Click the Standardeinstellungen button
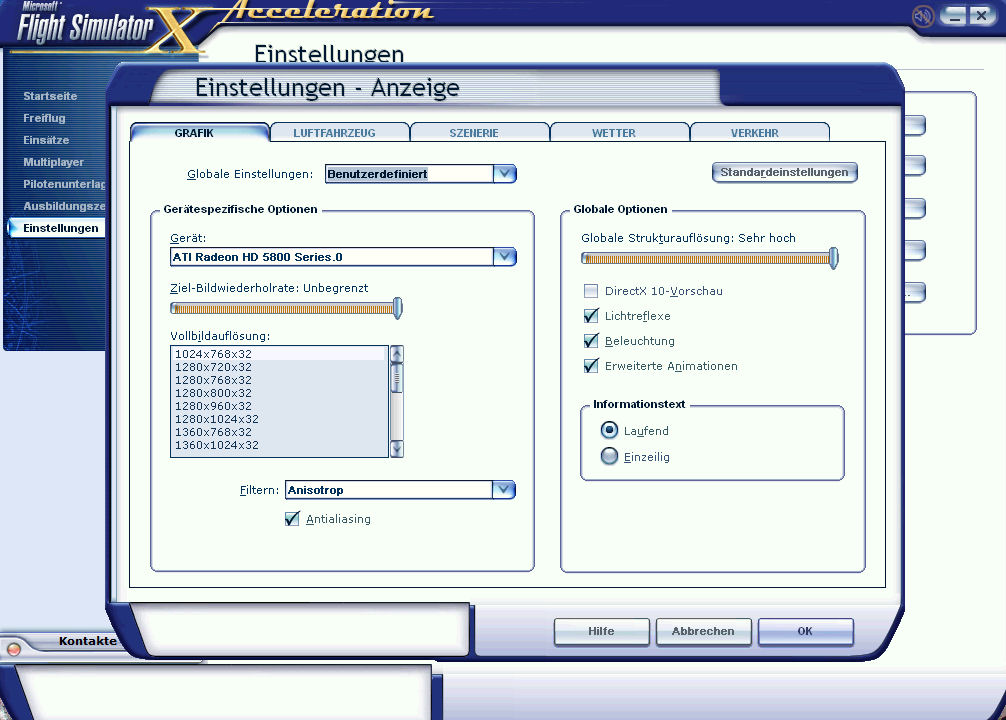 pyautogui.click(x=784, y=172)
